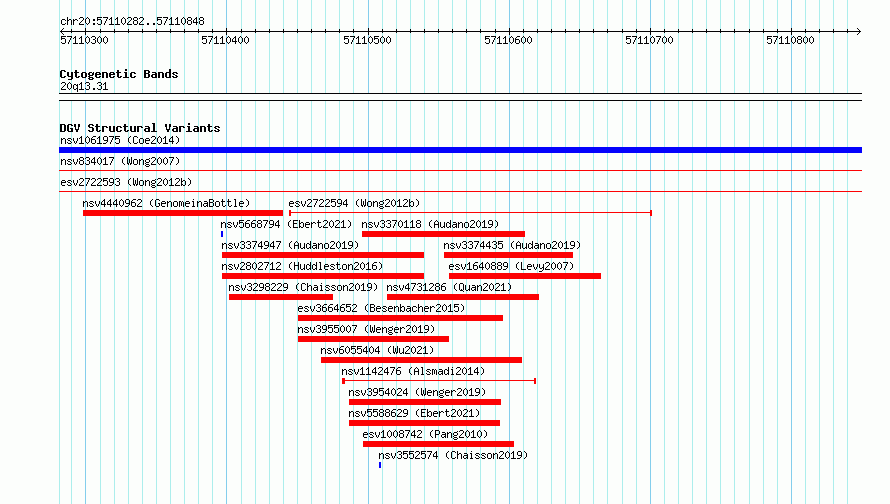Select the nsv834017 (Wong2007) label
Viewport: 890px width, 504px height.
pyautogui.click(x=120, y=161)
